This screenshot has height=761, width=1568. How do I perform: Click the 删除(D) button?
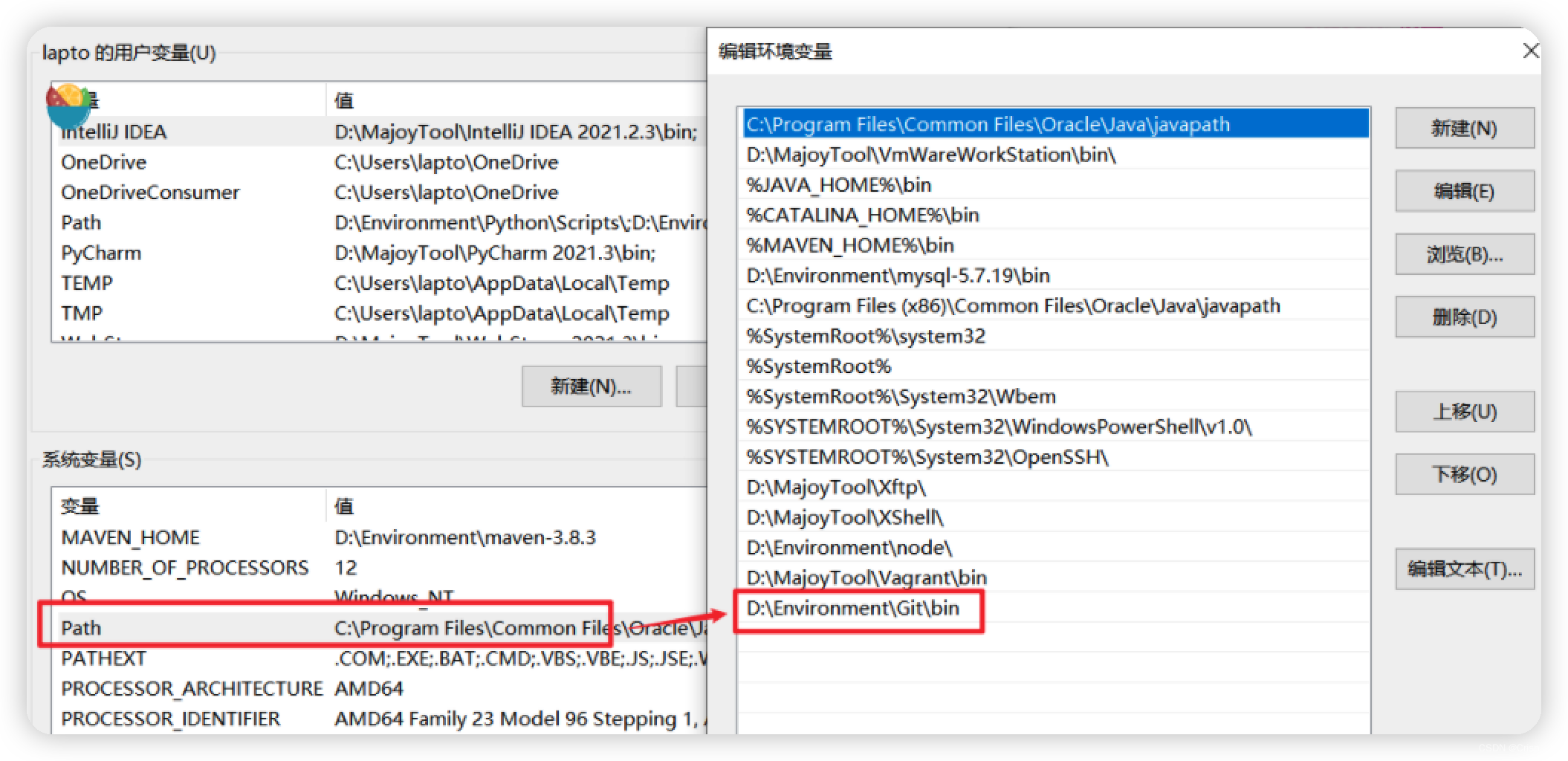pos(1464,317)
